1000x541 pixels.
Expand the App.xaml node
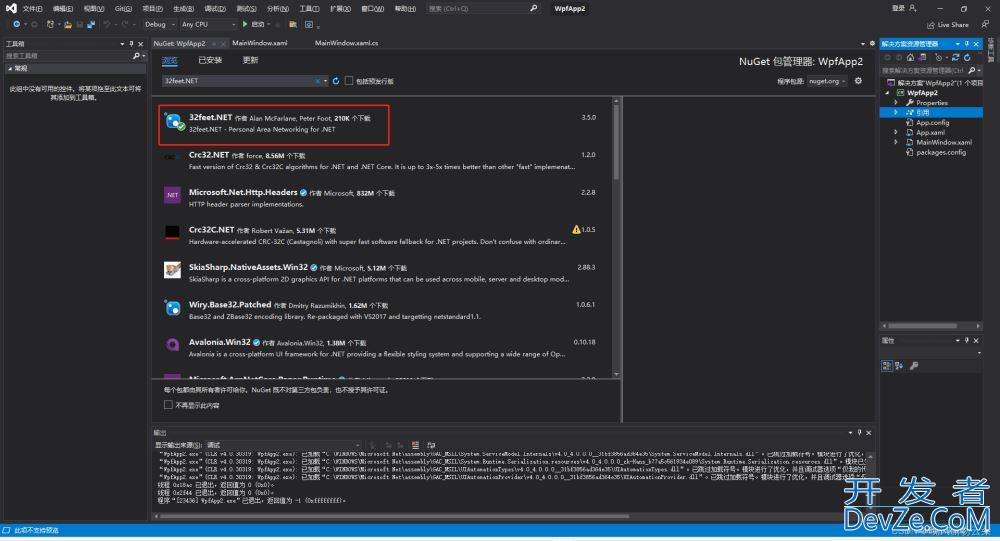click(896, 133)
